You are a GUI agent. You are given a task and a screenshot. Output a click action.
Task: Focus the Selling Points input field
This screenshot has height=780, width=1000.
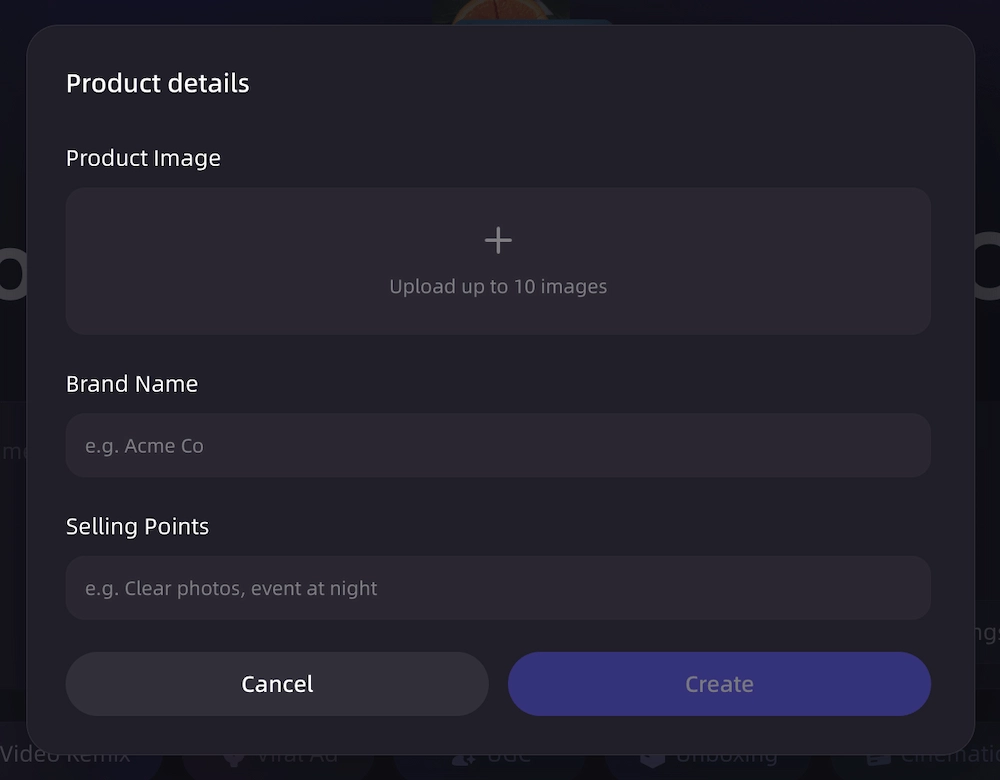pyautogui.click(x=498, y=587)
